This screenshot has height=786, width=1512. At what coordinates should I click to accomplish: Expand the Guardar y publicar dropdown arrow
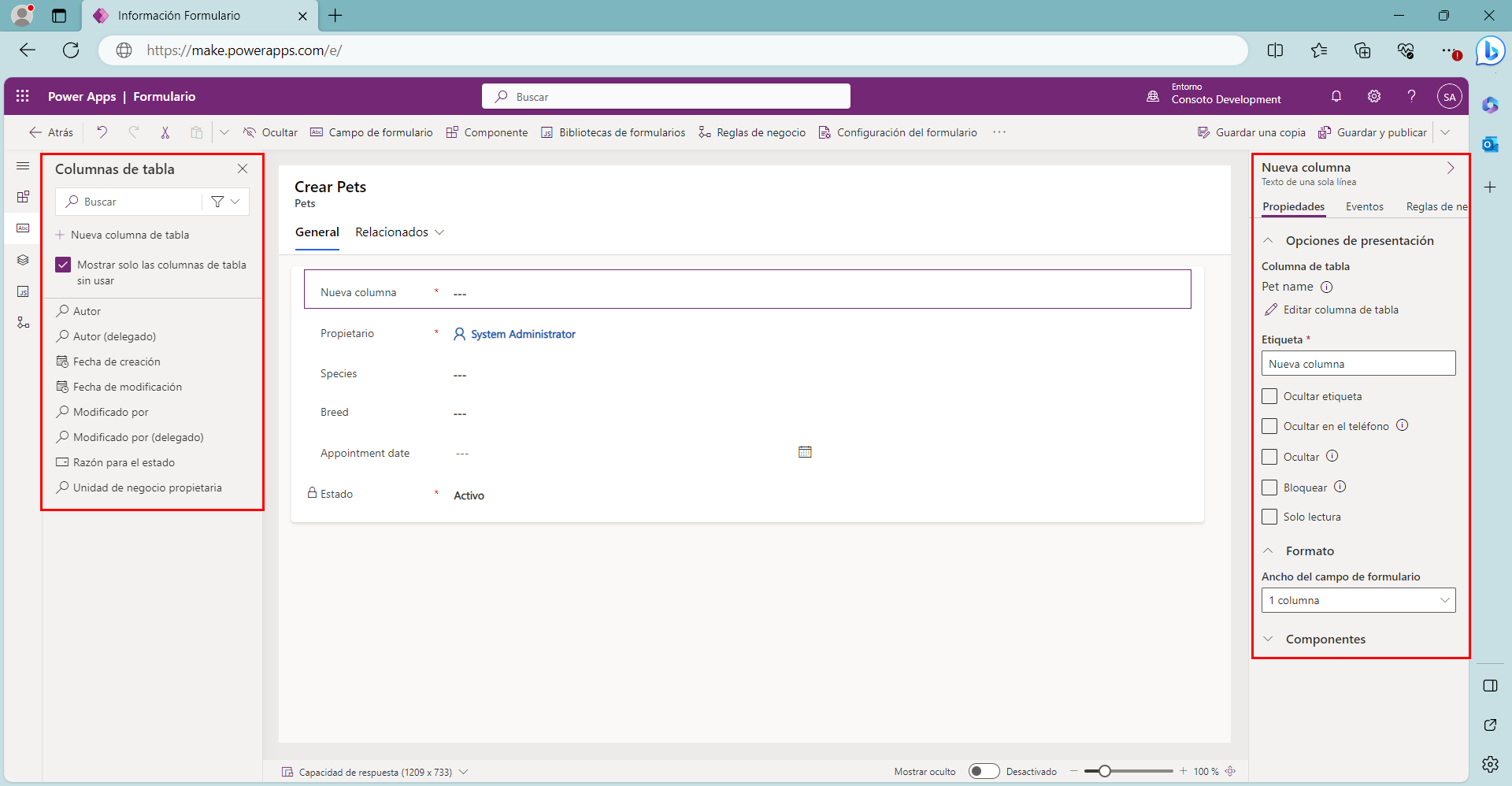[1446, 132]
